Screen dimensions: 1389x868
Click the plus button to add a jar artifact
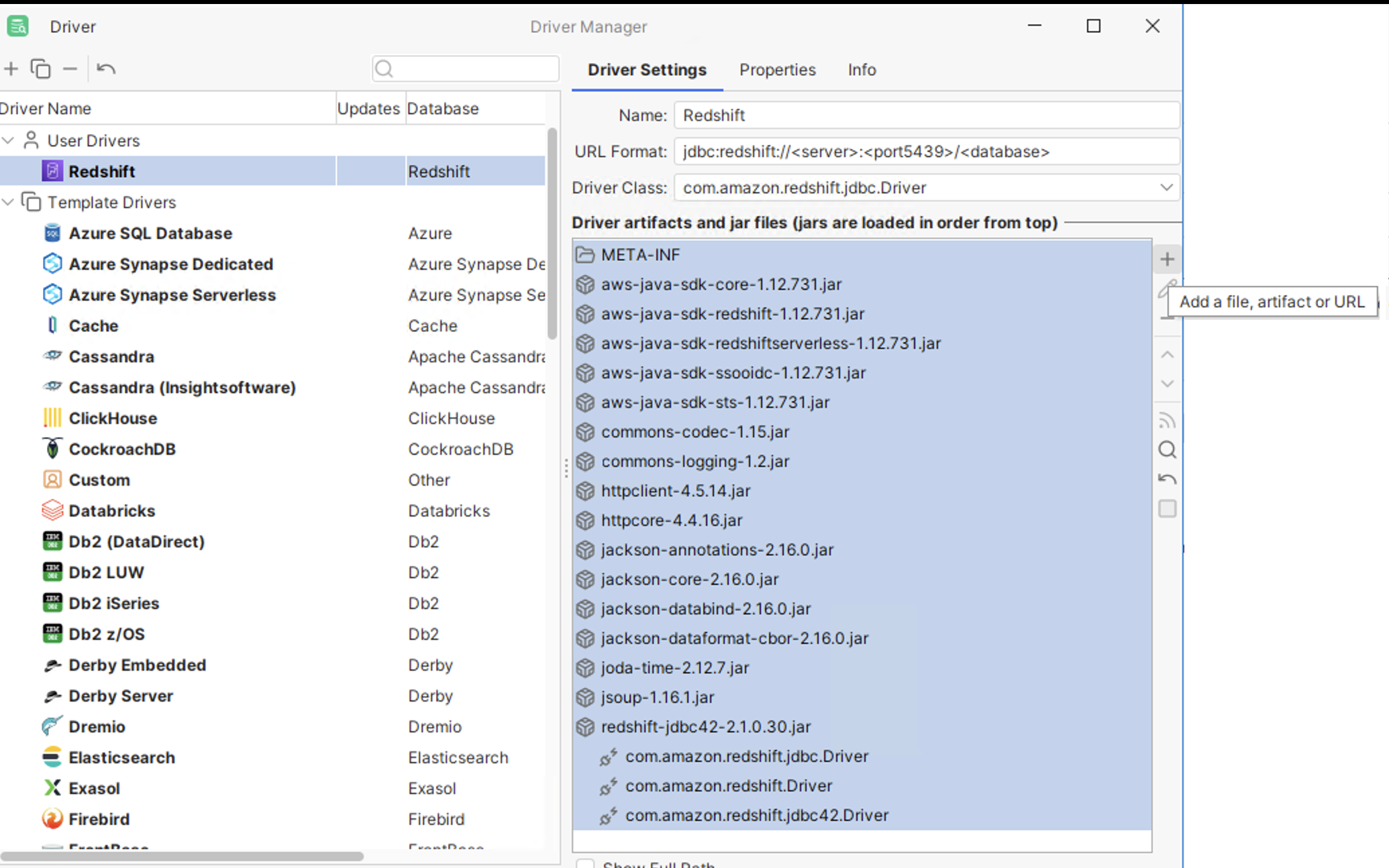tap(1167, 260)
